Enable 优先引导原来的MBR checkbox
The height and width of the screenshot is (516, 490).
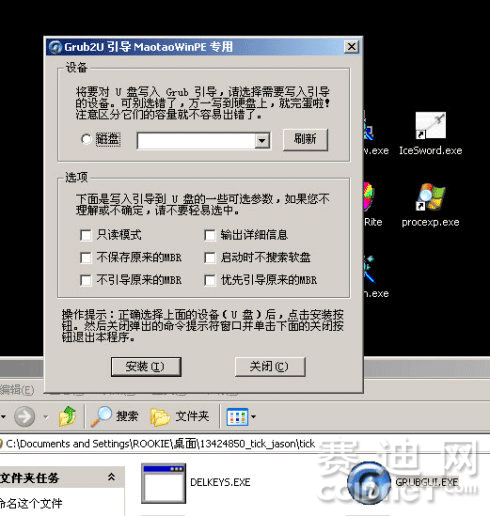point(210,280)
